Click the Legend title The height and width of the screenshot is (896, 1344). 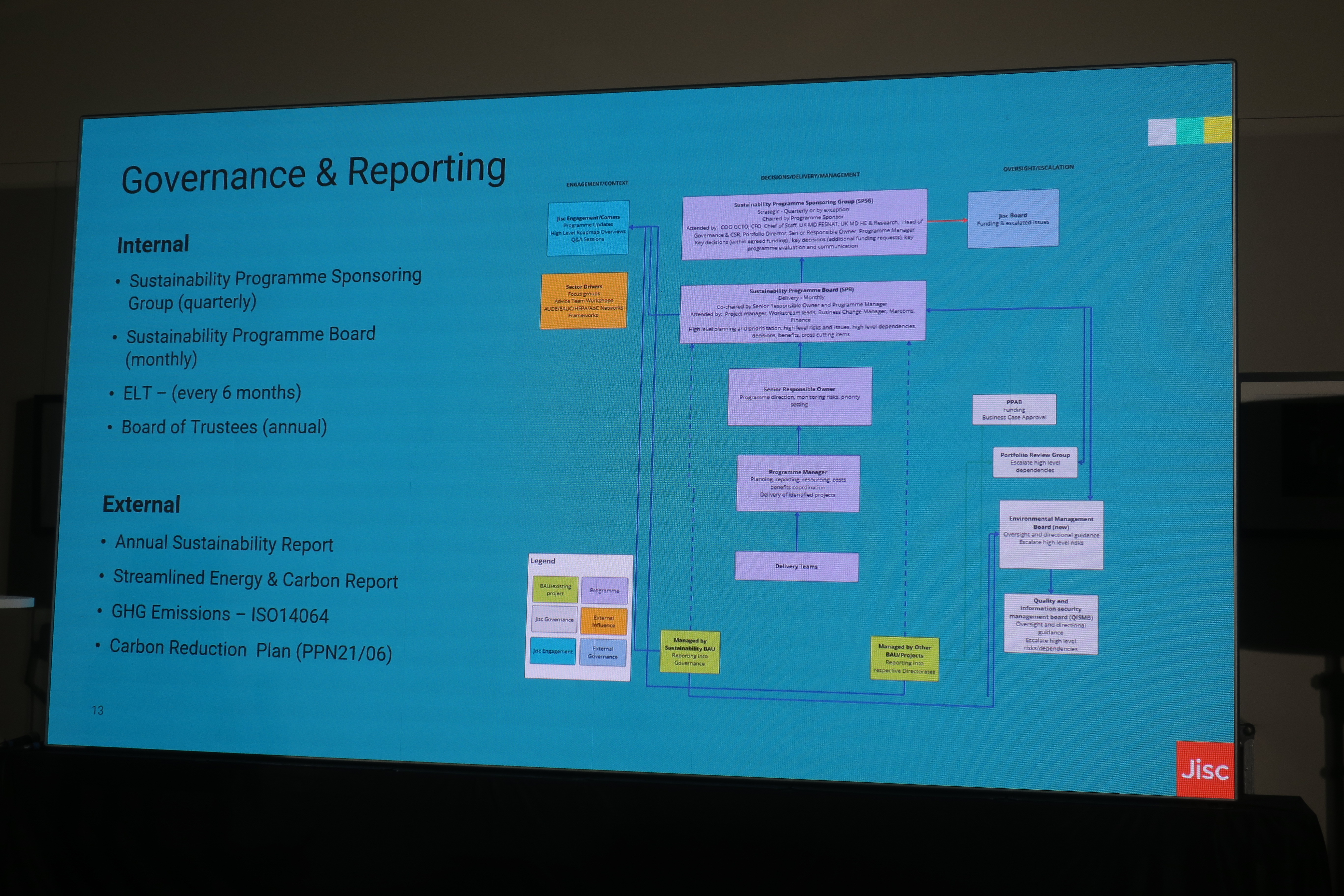pyautogui.click(x=542, y=561)
